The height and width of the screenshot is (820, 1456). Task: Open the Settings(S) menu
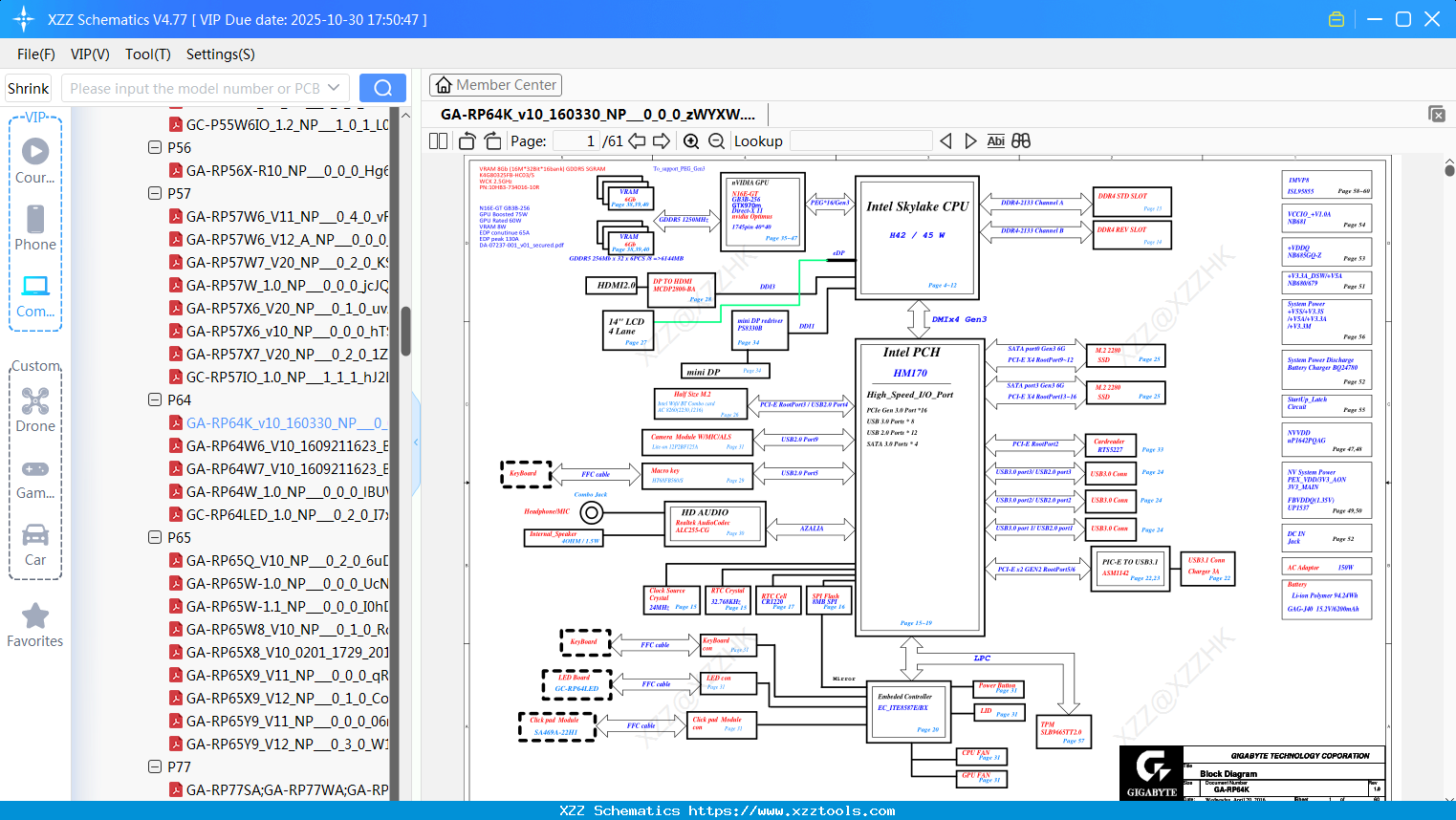coord(220,54)
